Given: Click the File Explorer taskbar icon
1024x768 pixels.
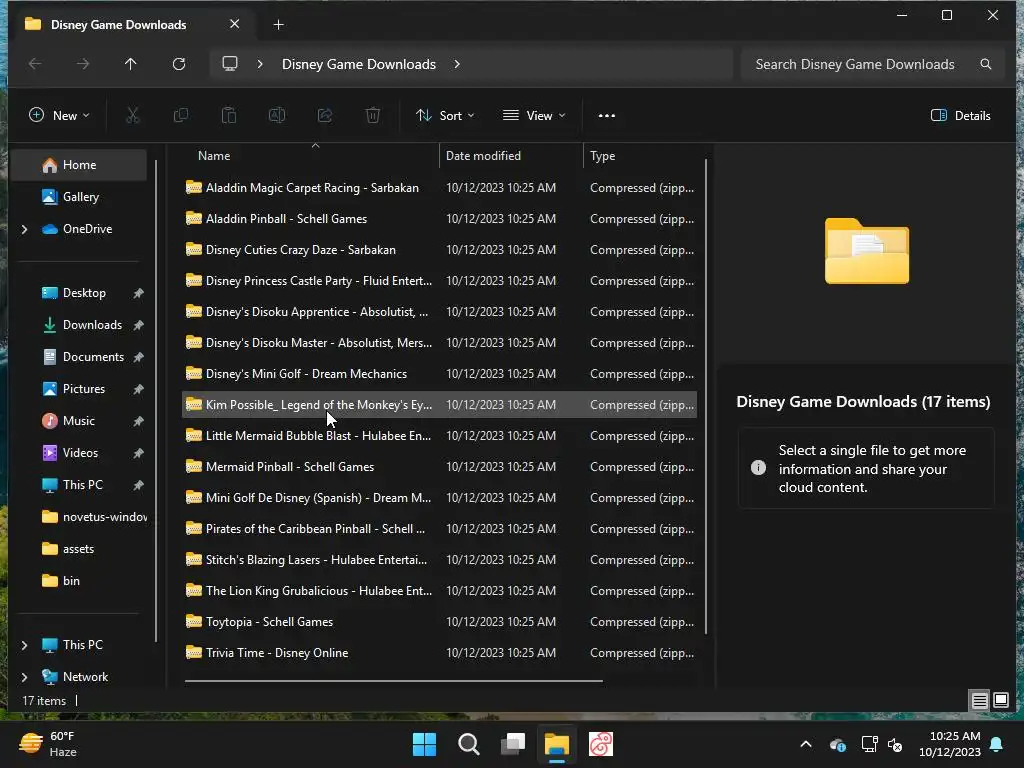Looking at the screenshot, I should tap(557, 744).
